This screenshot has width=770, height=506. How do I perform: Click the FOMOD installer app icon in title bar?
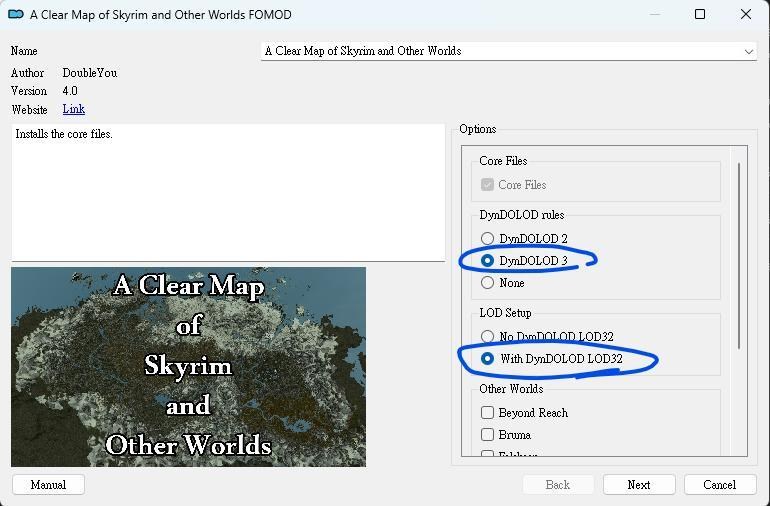coord(15,15)
